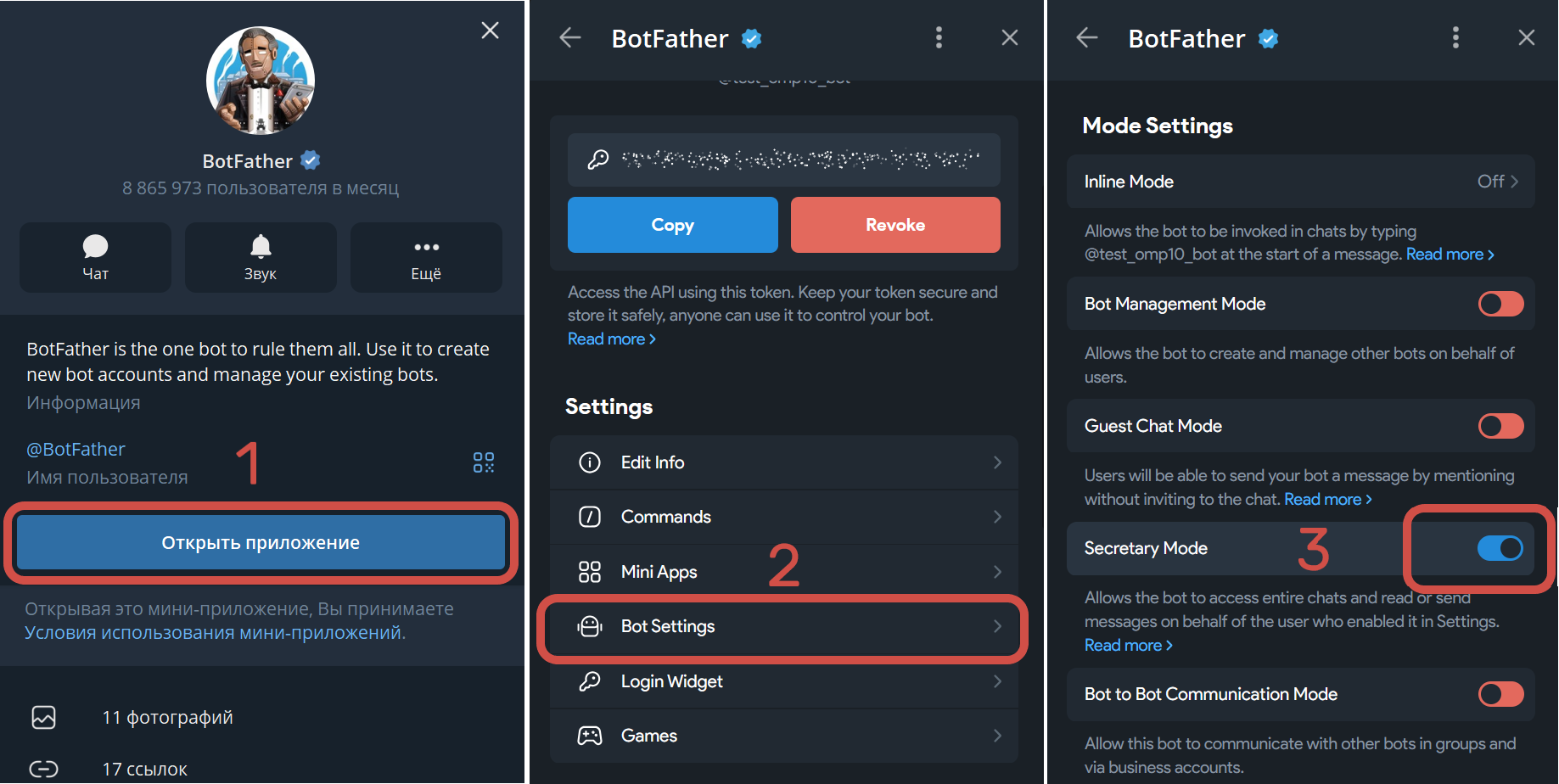Image resolution: width=1559 pixels, height=784 pixels.
Task: Click the Login Widget key icon
Action: (x=590, y=681)
